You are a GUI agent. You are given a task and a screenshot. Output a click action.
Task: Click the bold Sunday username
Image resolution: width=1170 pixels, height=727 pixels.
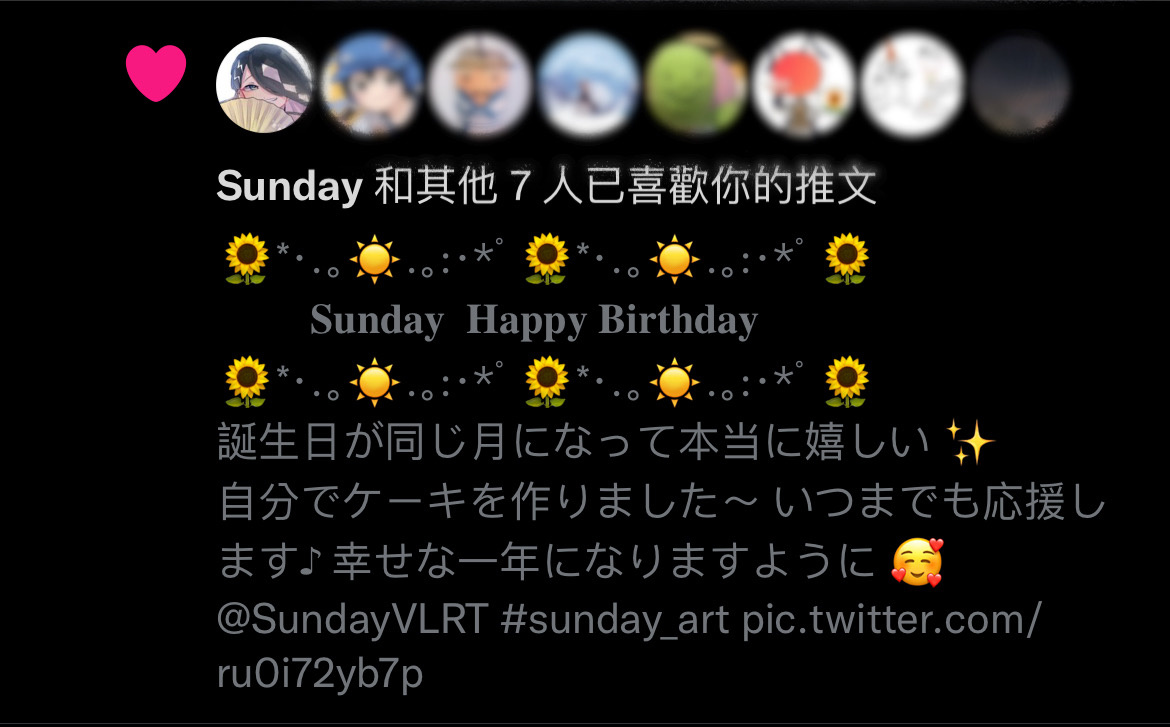coord(290,186)
